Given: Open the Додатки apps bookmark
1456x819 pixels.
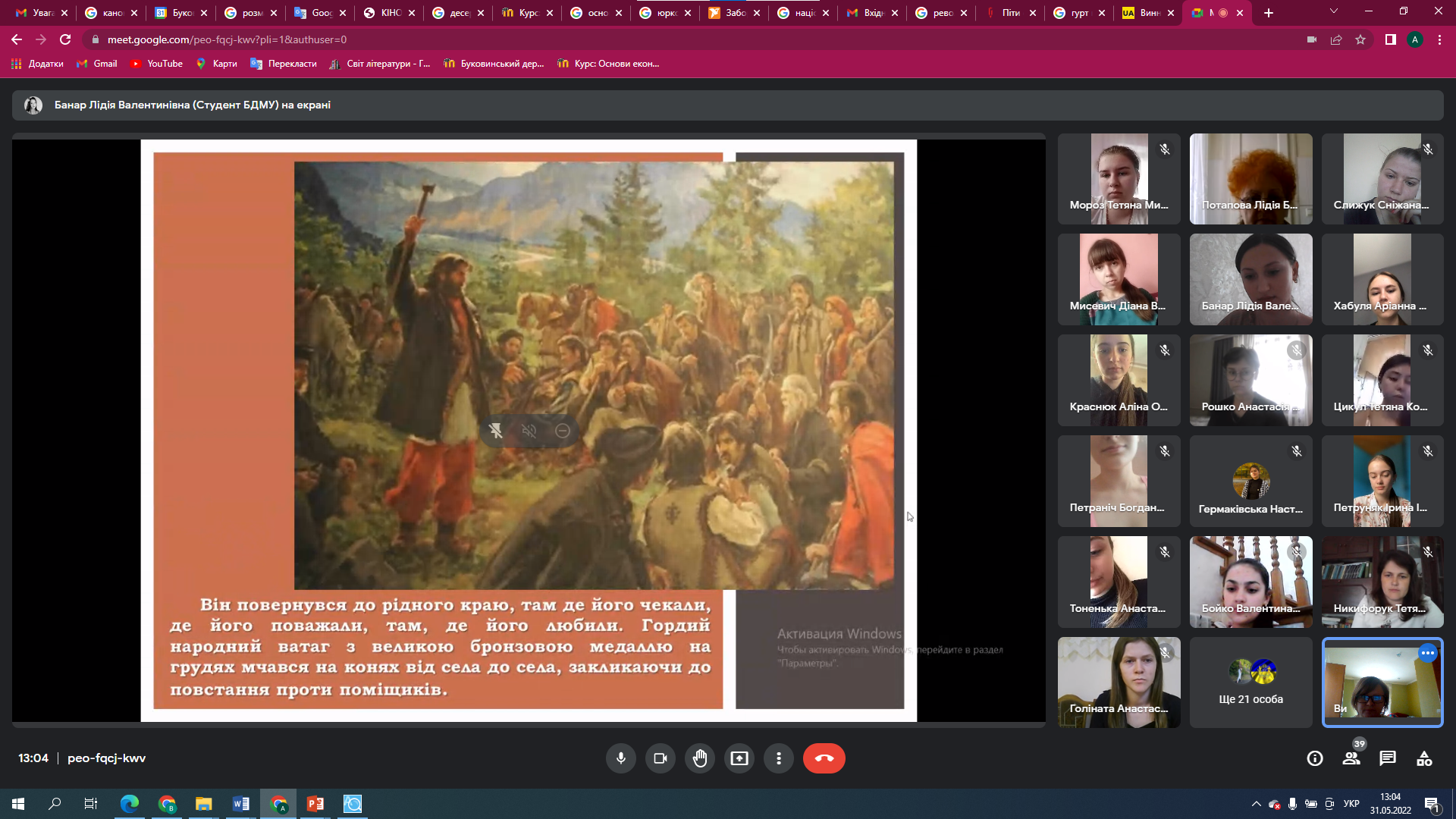Looking at the screenshot, I should pyautogui.click(x=37, y=64).
